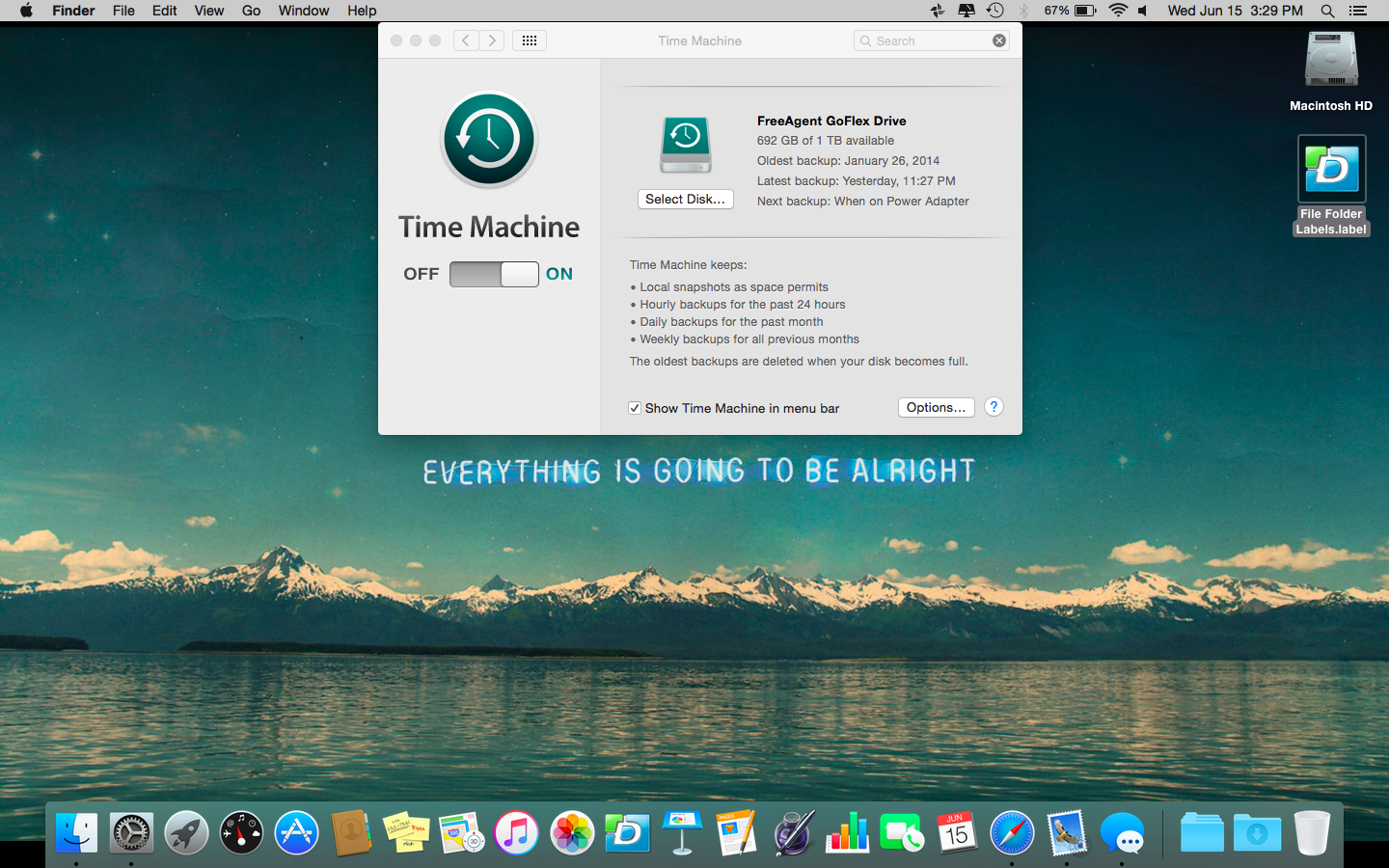
Task: Open the Time Machine menu bar icon
Action: (995, 11)
